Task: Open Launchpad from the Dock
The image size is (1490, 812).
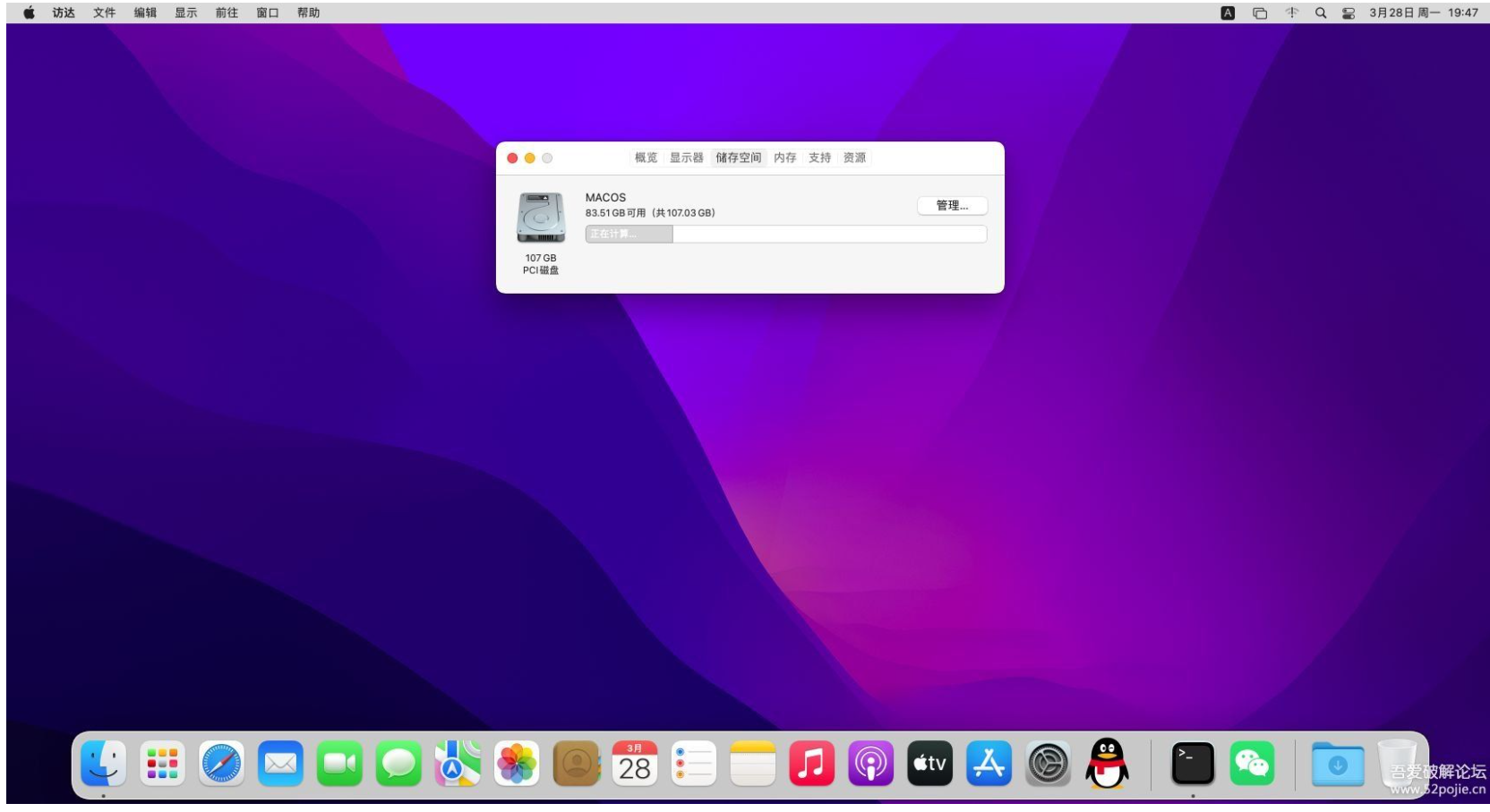Action: [x=162, y=764]
